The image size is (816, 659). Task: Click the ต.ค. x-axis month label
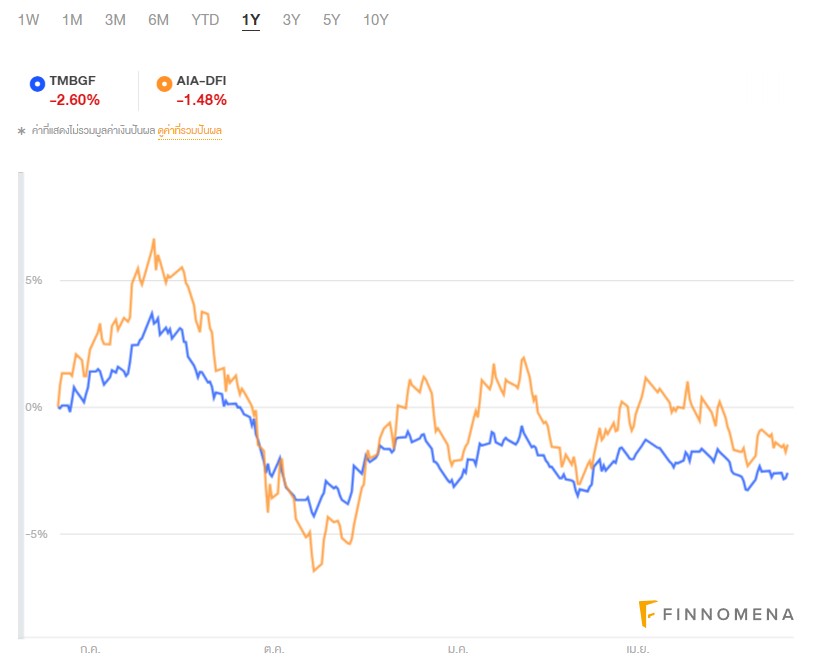[272, 649]
